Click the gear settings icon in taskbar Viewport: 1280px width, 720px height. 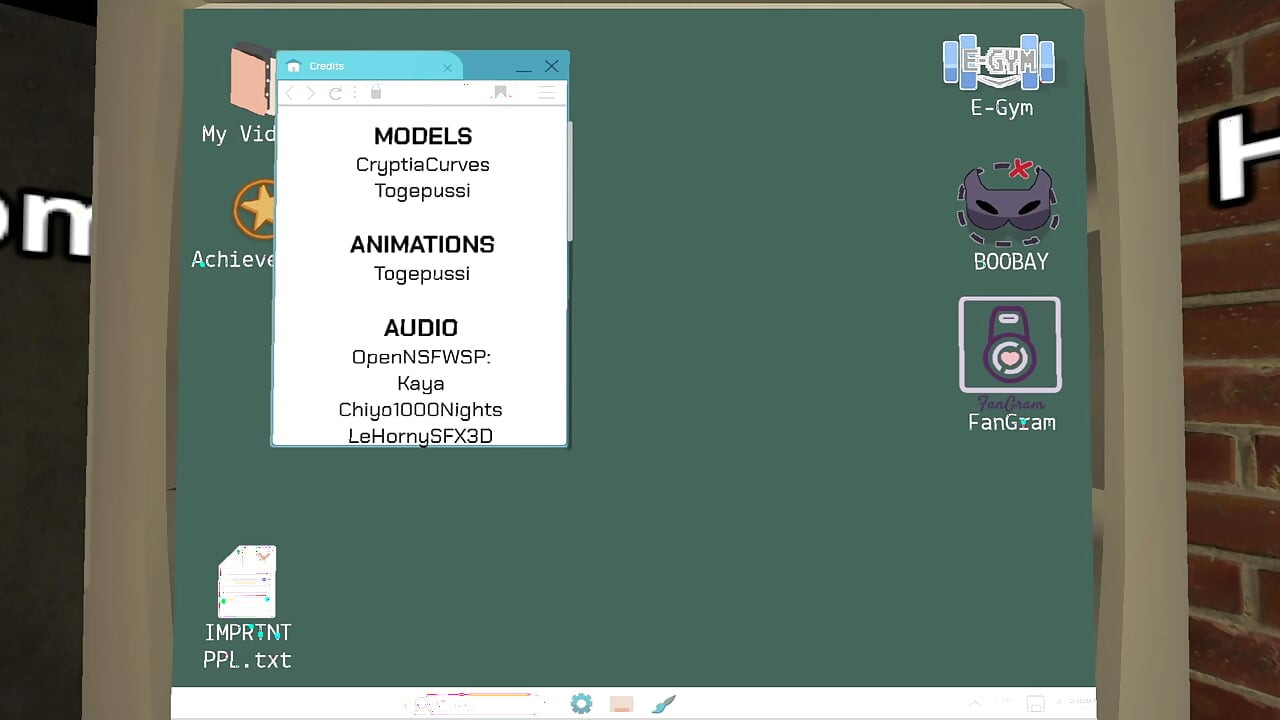click(x=581, y=704)
